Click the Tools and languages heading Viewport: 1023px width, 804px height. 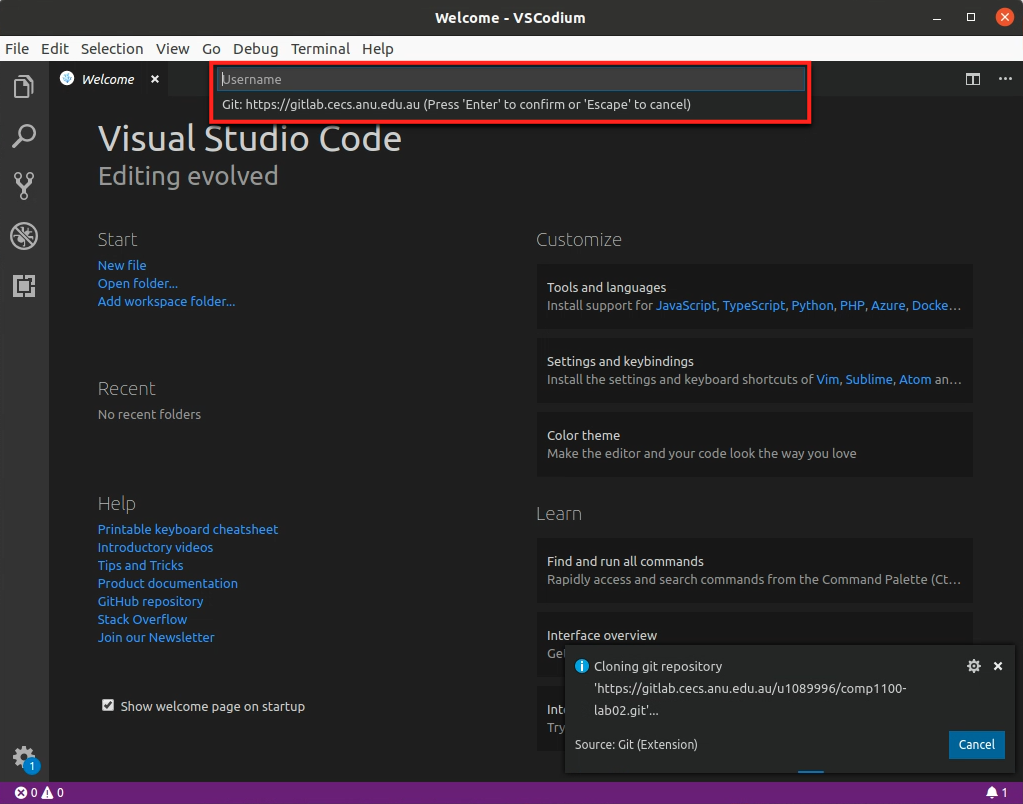[x=606, y=287]
